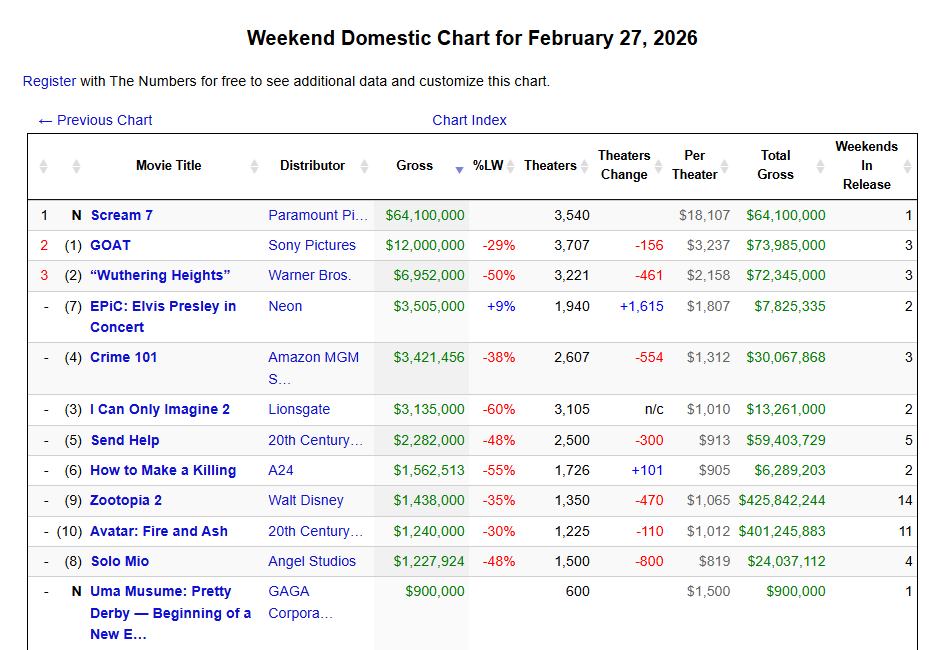
Task: Click the Distributor column sort arrows
Action: [x=365, y=166]
